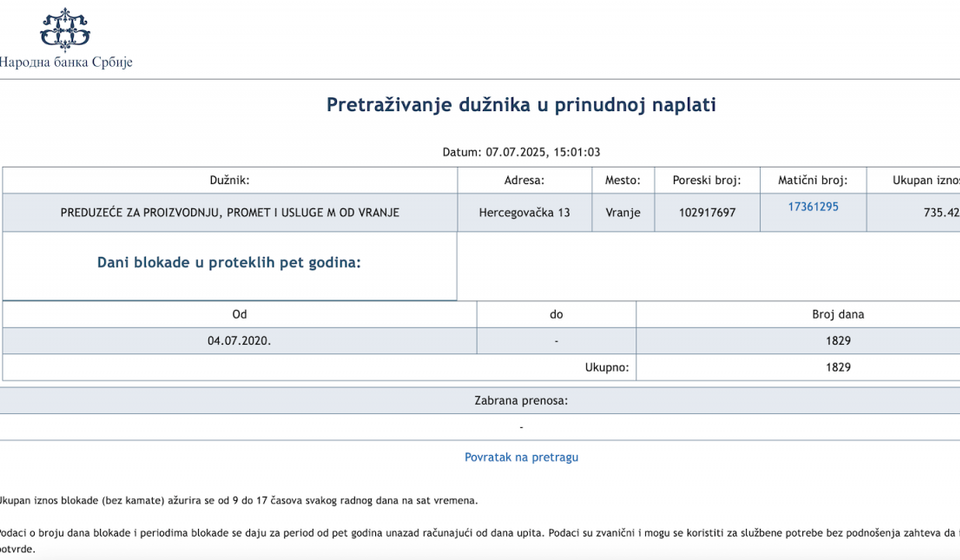The width and height of the screenshot is (960, 560).
Task: Select the Vranje city cell
Action: click(x=623, y=213)
